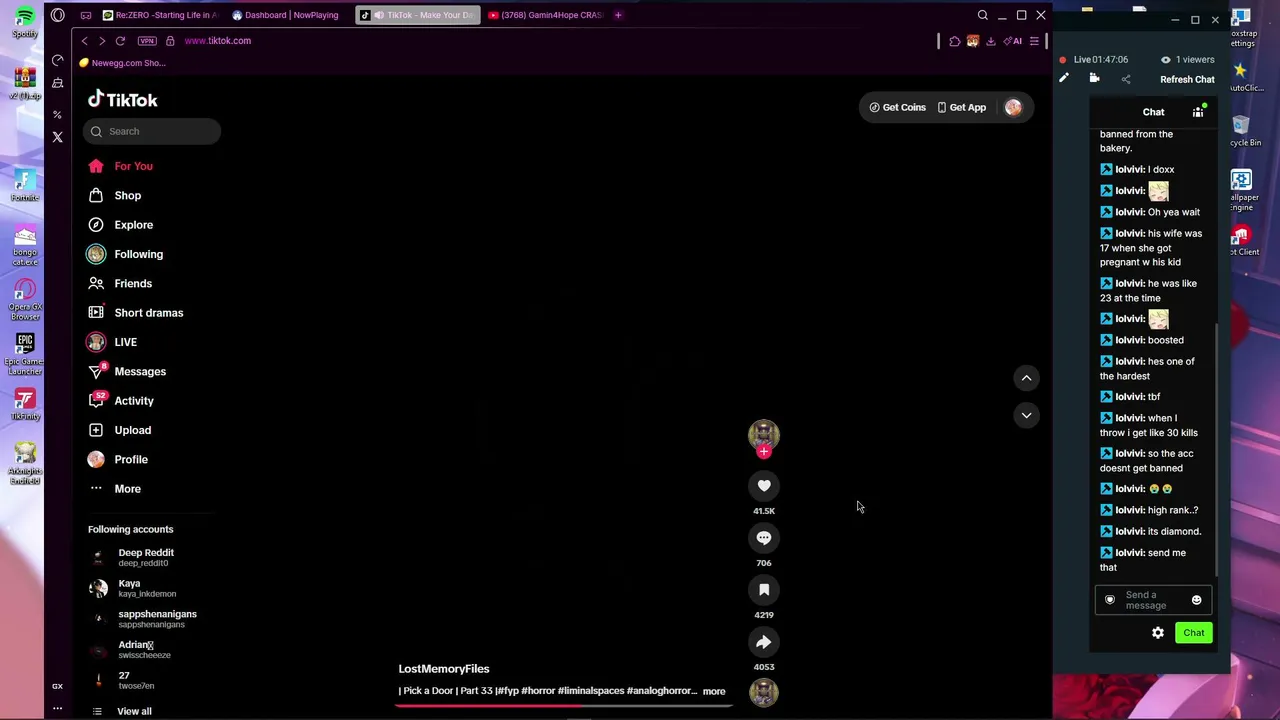
Task: Open the TikTok profile avatar menu
Action: (x=1013, y=107)
